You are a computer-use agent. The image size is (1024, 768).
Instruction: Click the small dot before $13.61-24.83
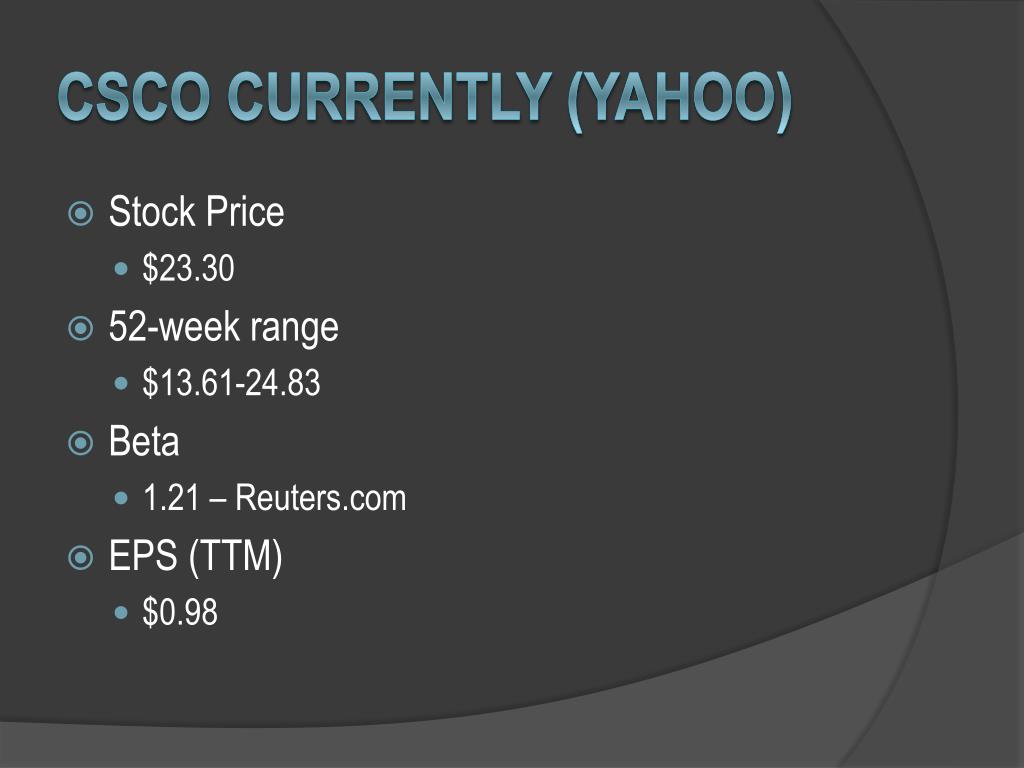coord(121,383)
